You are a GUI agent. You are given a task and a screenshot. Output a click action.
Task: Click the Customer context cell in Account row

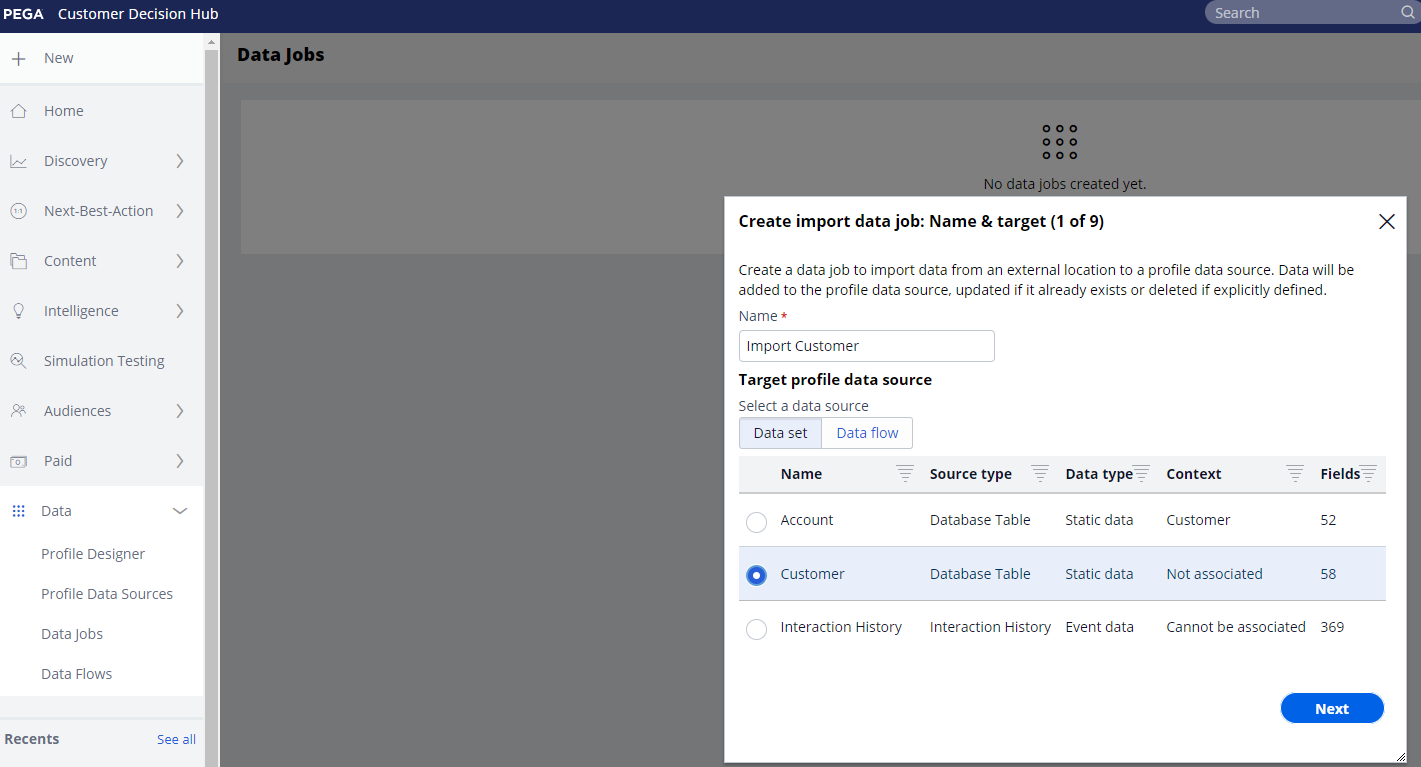click(1199, 520)
